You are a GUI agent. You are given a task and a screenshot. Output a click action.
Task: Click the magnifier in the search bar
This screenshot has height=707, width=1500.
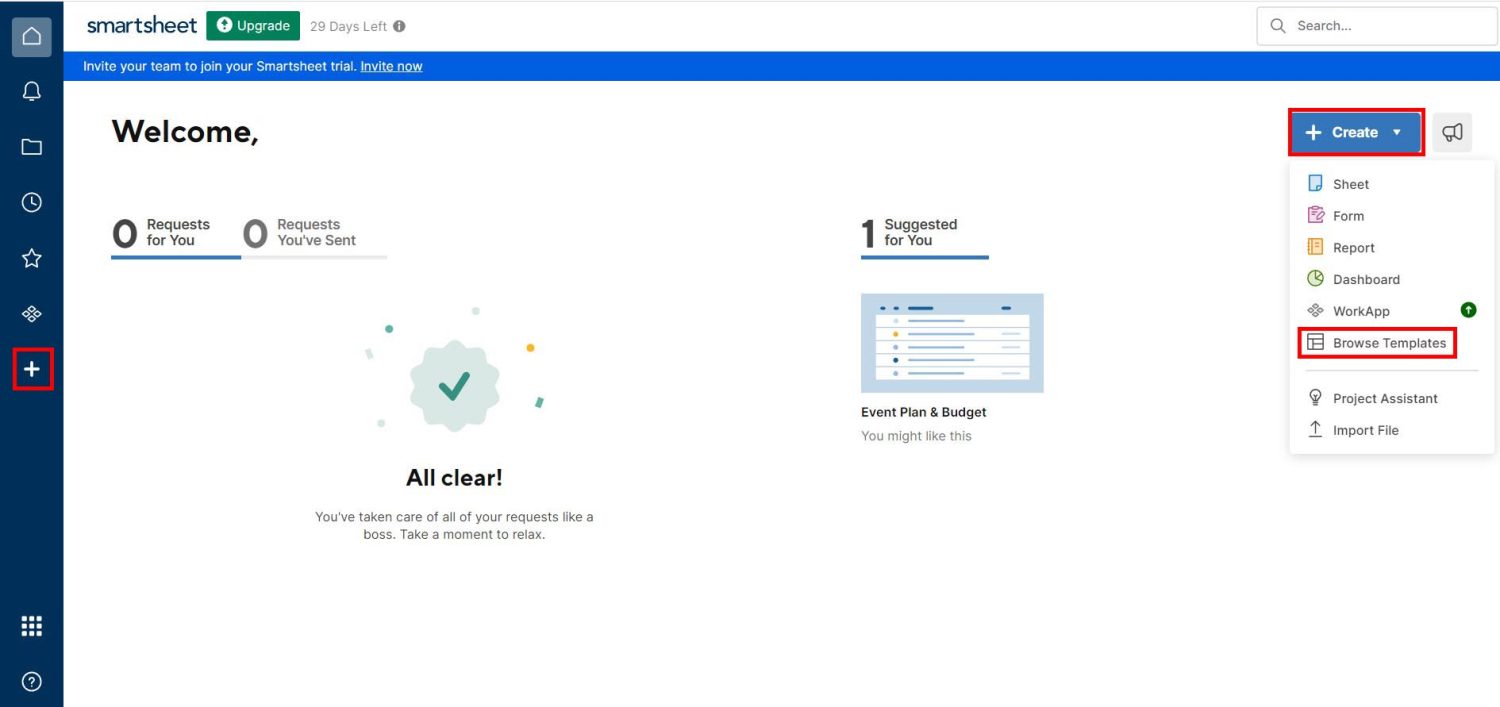(x=1278, y=25)
